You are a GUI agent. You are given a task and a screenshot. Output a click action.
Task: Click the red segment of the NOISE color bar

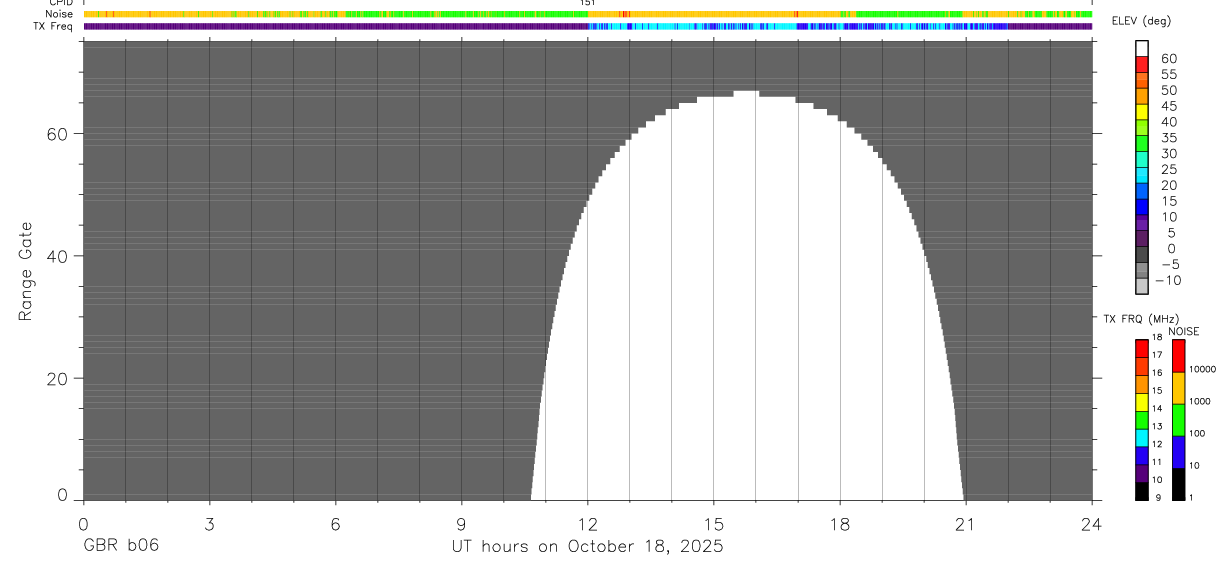point(1178,355)
